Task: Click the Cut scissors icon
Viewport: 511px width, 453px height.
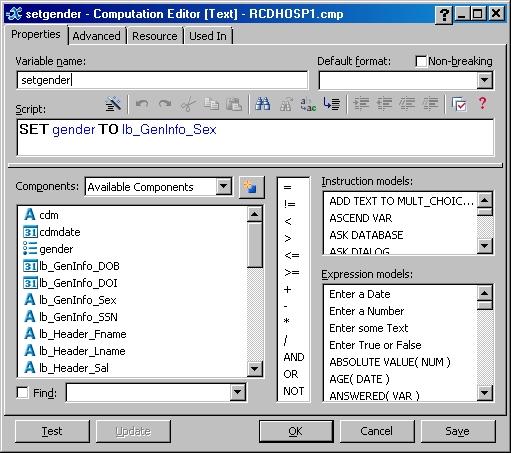Action: [x=188, y=104]
